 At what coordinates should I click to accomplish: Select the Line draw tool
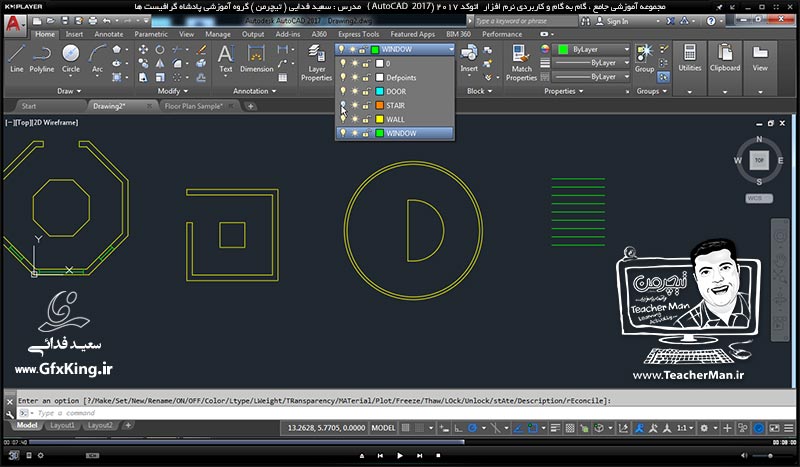(16, 59)
